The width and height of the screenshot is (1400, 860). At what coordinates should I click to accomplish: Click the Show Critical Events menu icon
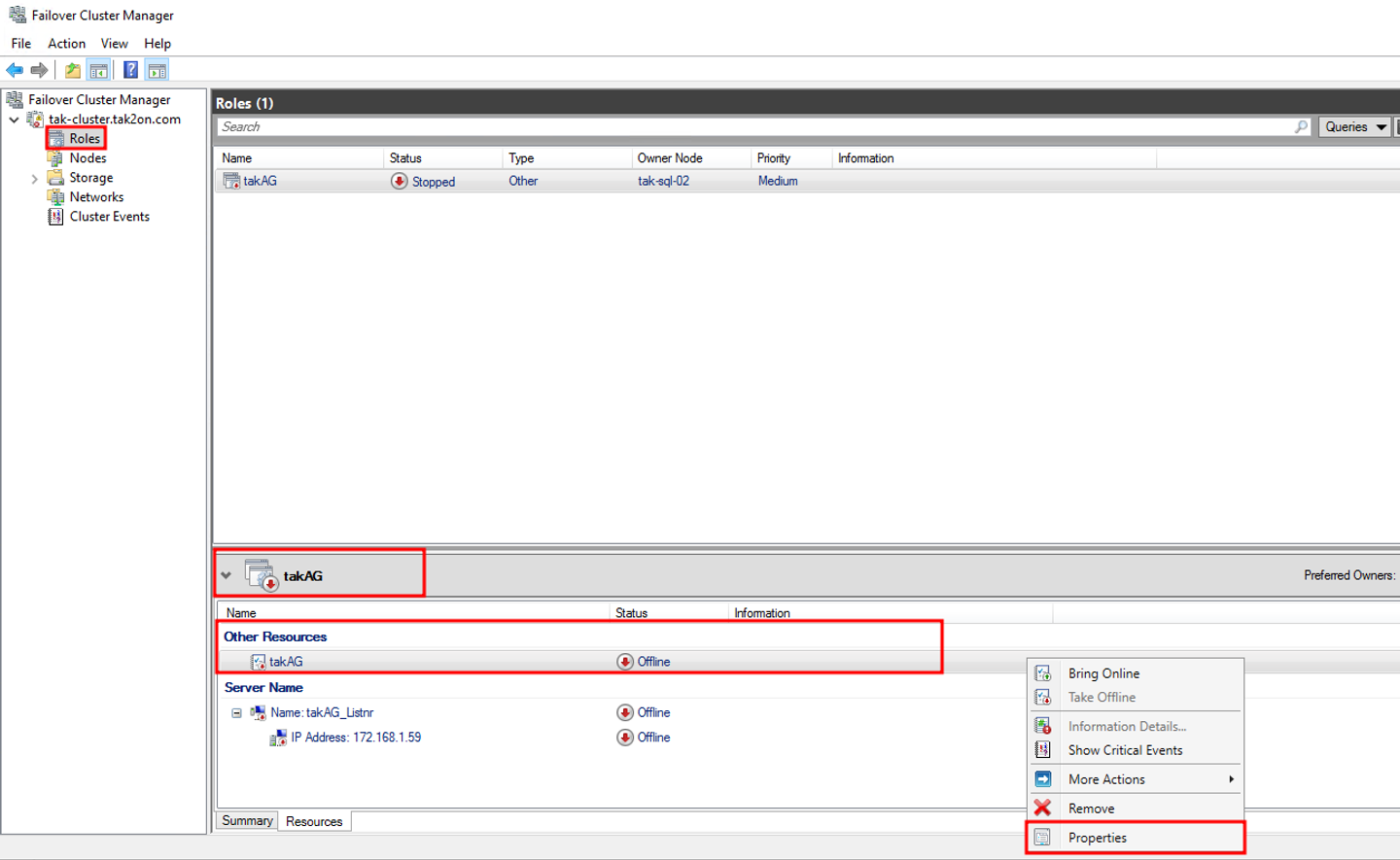(1042, 750)
